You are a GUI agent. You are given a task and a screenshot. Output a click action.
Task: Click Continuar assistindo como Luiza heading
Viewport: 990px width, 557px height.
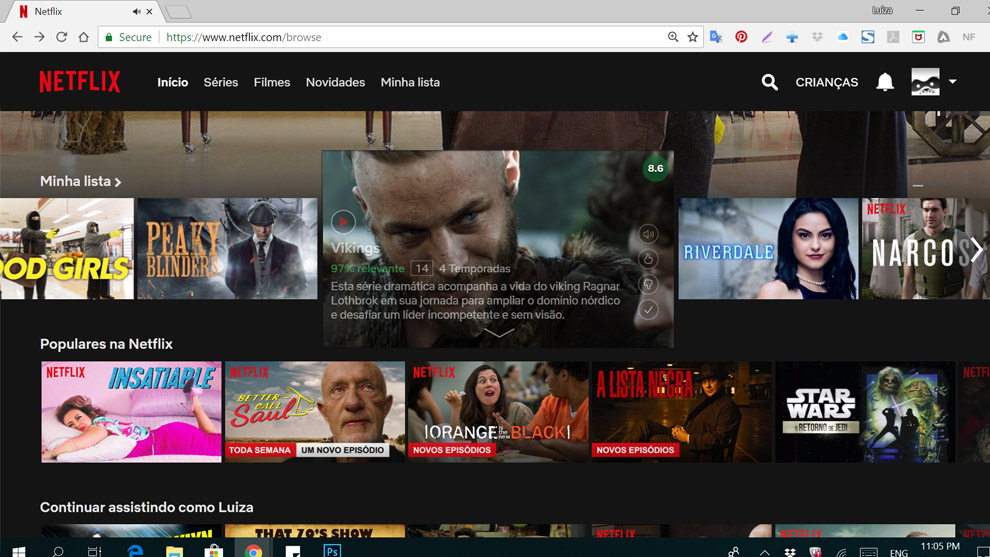click(146, 507)
